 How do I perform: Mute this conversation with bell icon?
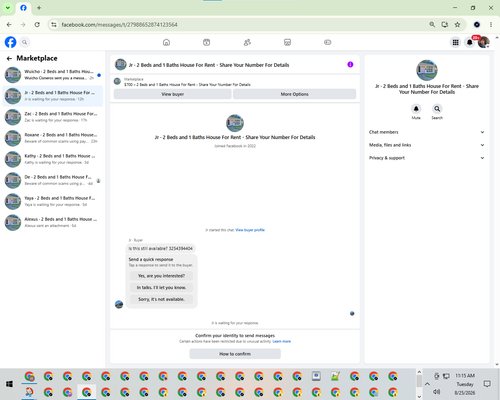click(416, 109)
